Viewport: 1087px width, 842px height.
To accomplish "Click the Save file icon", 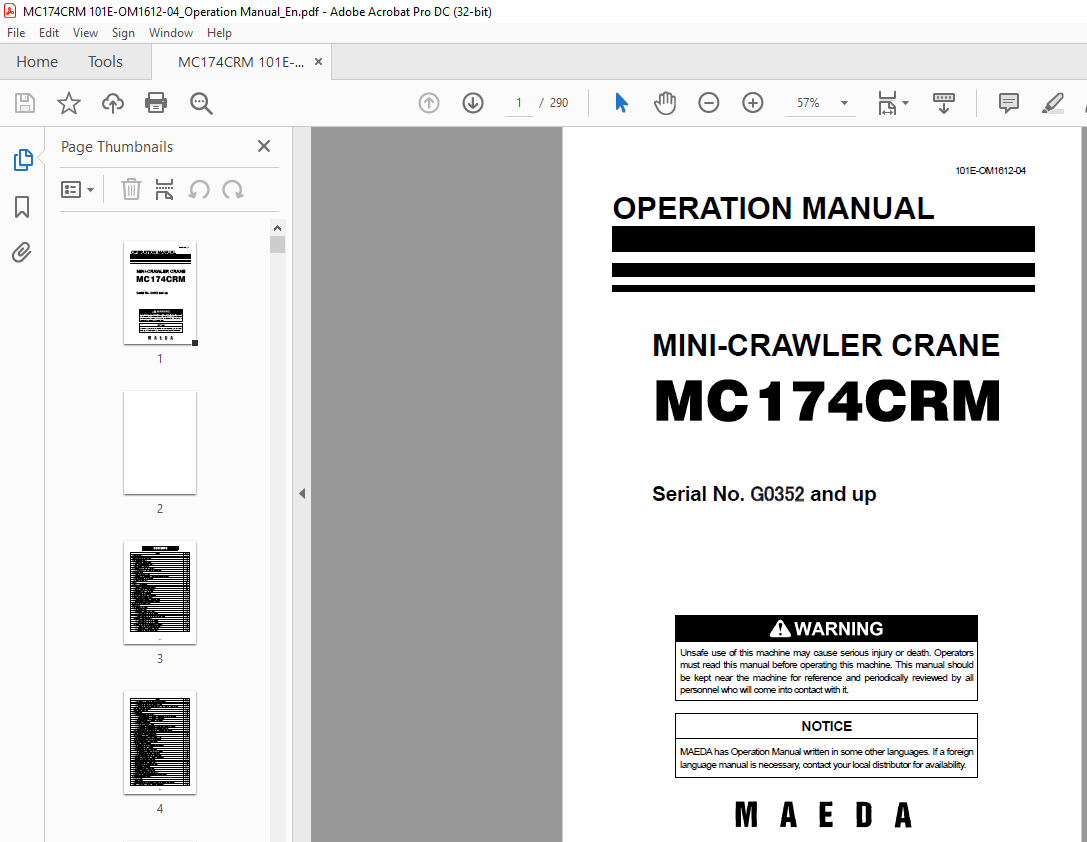I will (25, 103).
